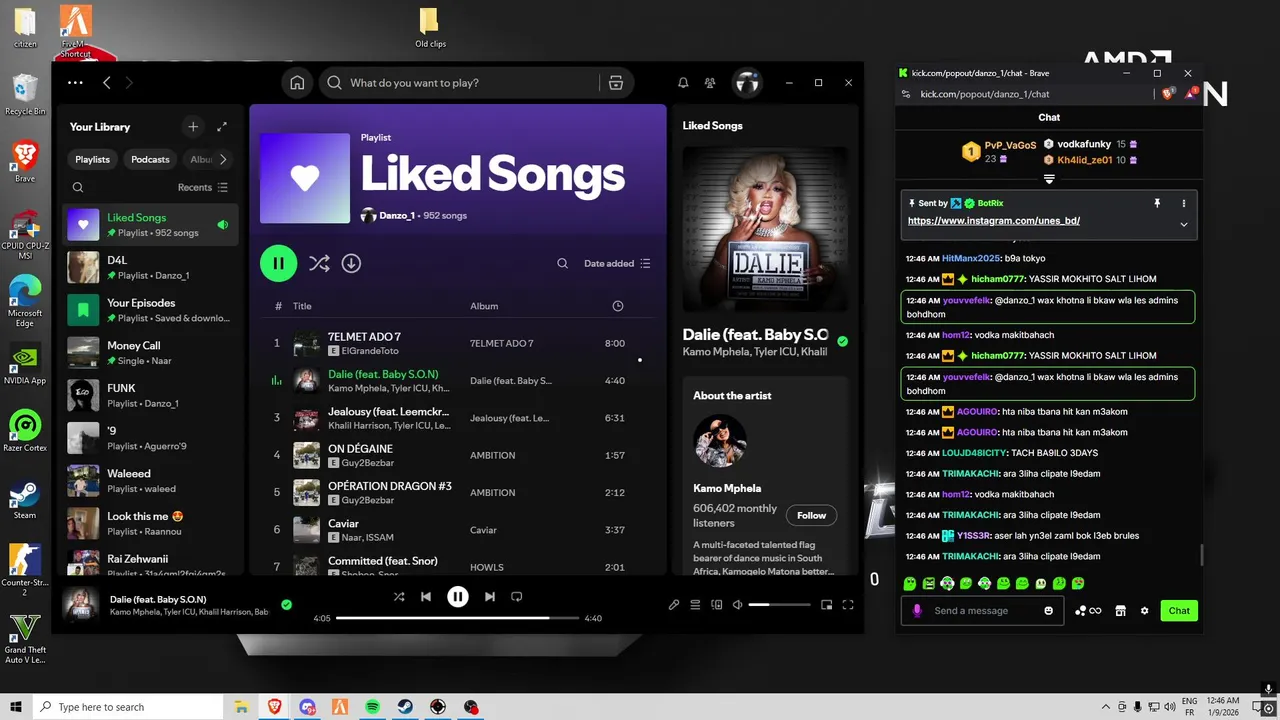The width and height of the screenshot is (1280, 720).
Task: Open channel points icon in Kick chat
Action: pyautogui.click(x=1088, y=611)
